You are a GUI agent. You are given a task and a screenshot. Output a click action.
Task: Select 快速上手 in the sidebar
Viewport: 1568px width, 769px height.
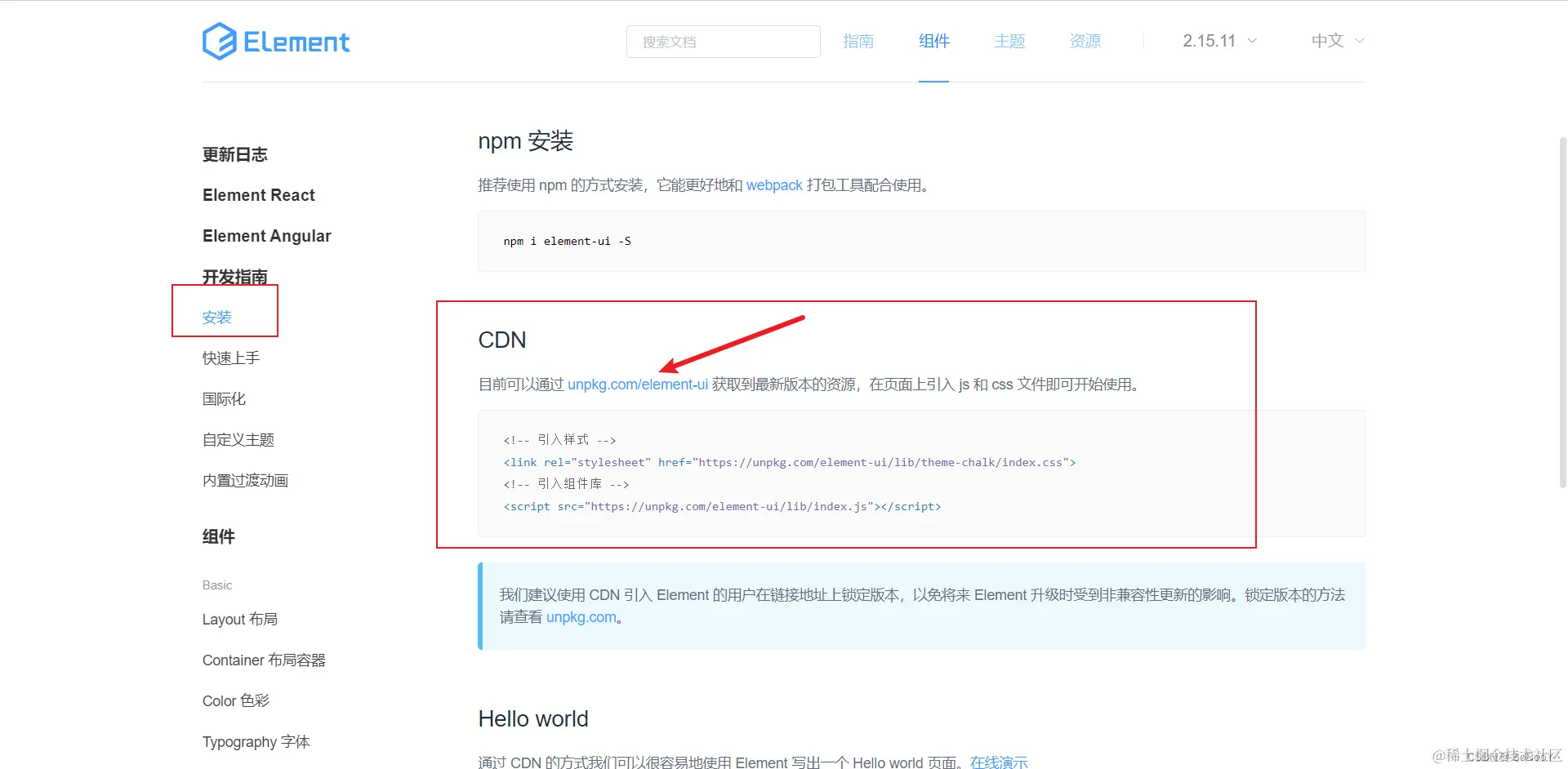[x=230, y=358]
